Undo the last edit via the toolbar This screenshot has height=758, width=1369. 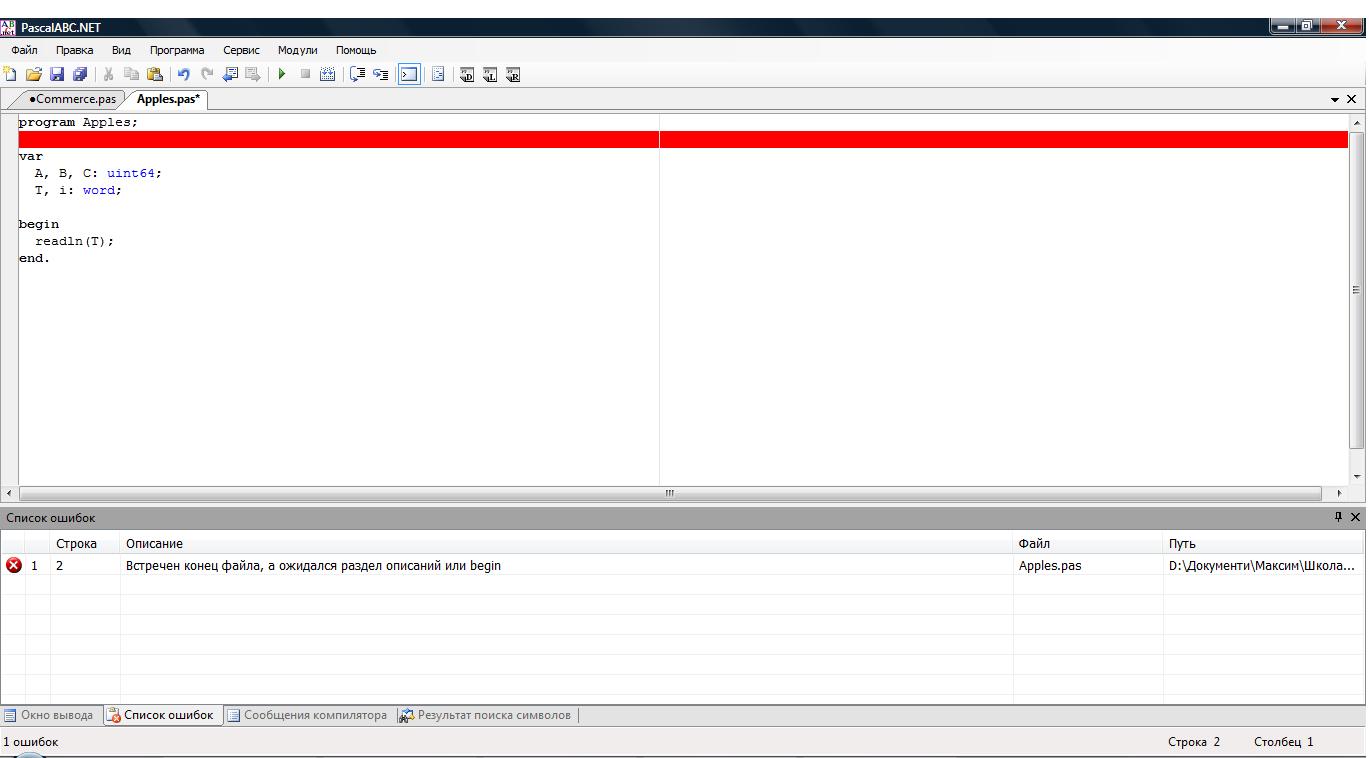point(183,74)
